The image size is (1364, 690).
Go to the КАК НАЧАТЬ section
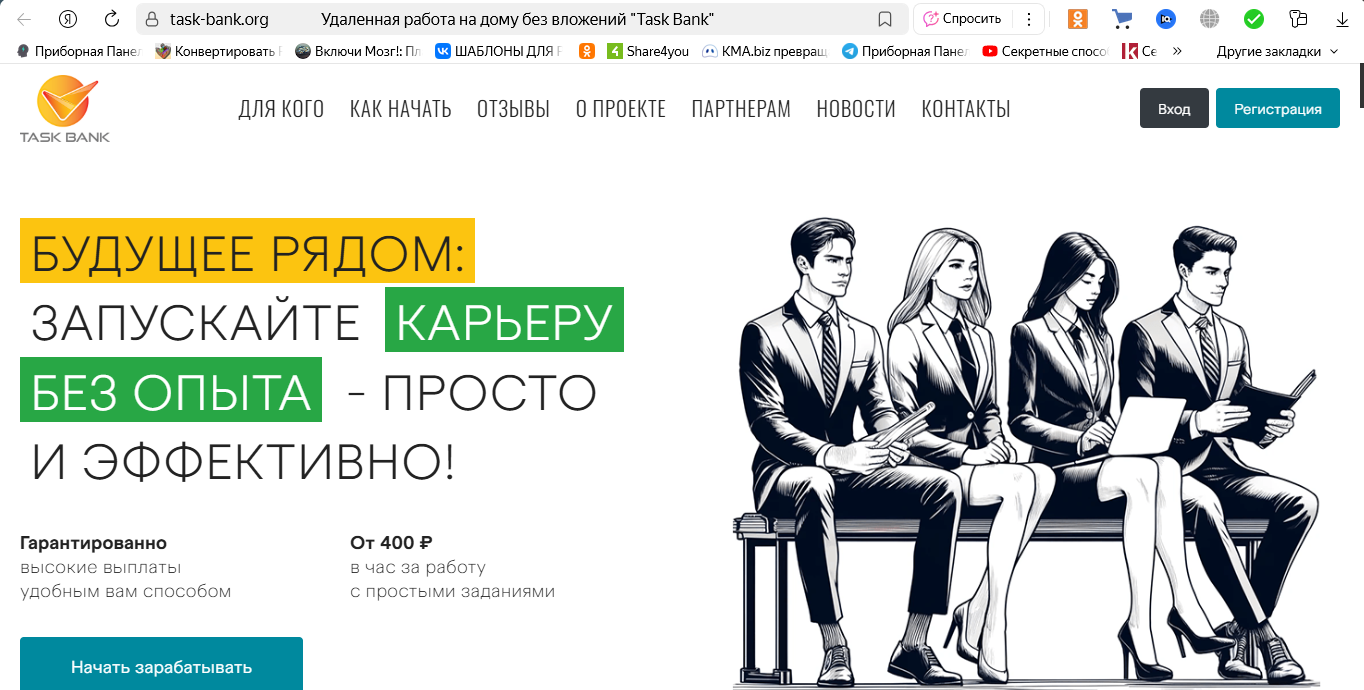click(400, 109)
